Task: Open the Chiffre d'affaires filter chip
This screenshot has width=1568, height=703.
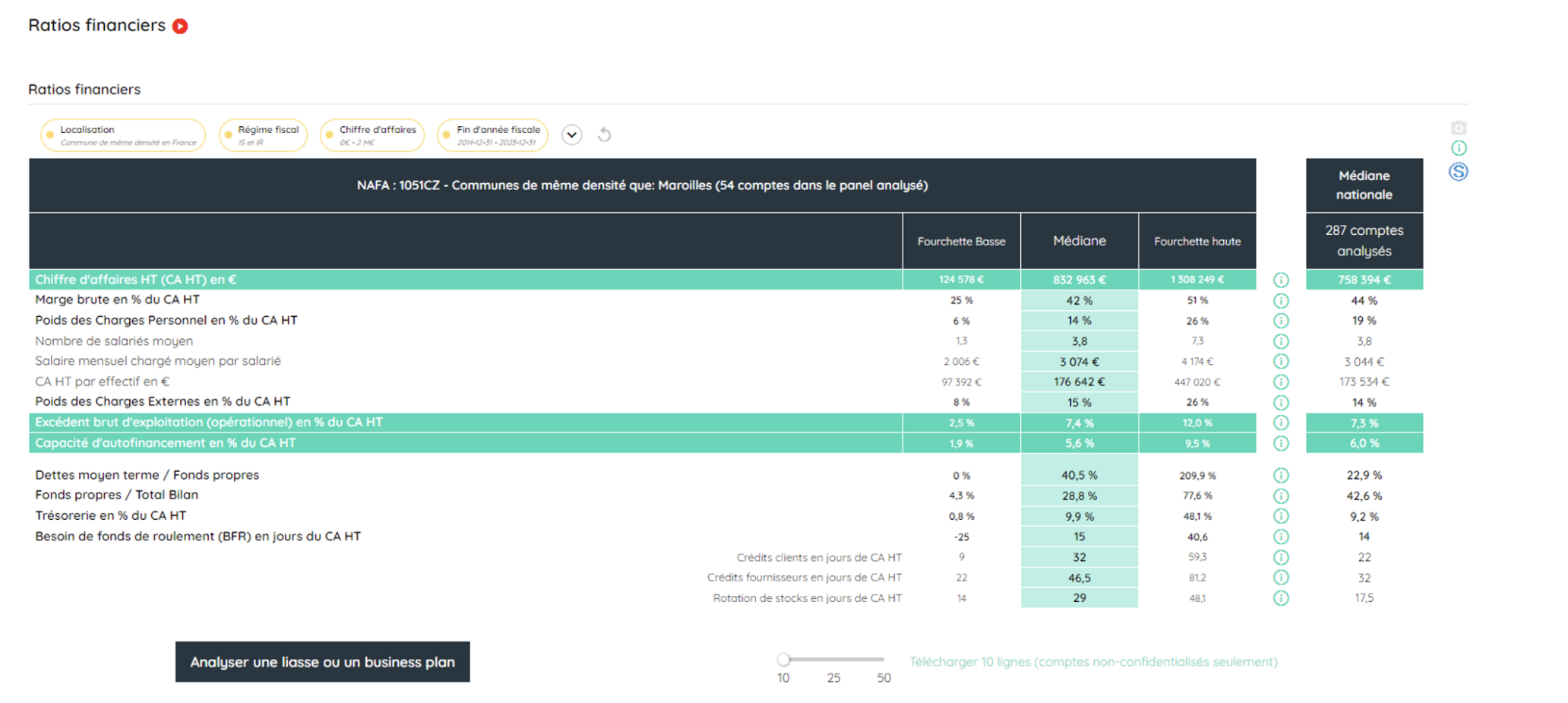Action: pos(371,135)
